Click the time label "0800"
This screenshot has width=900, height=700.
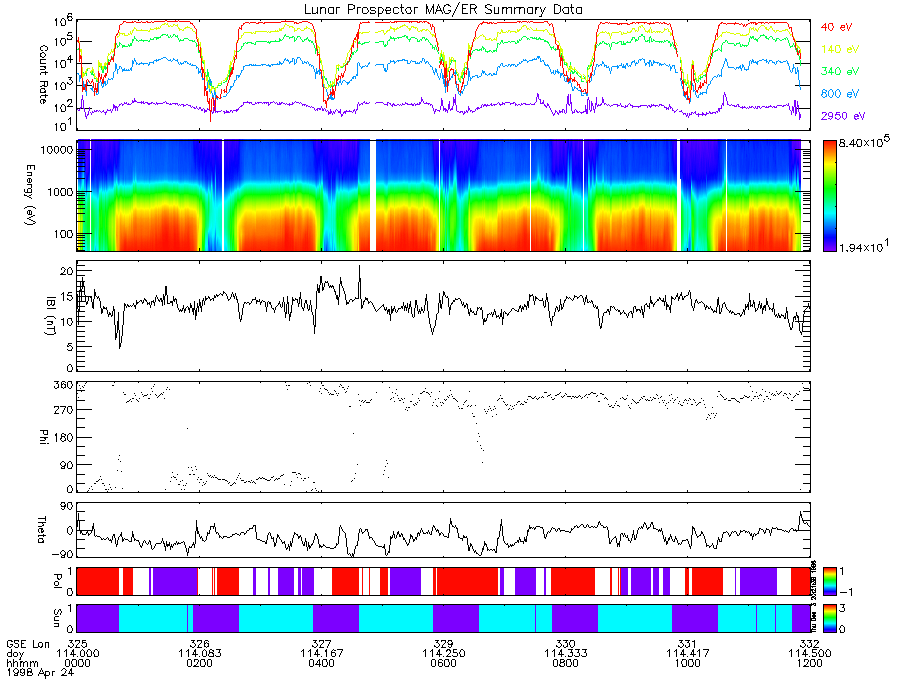565,663
